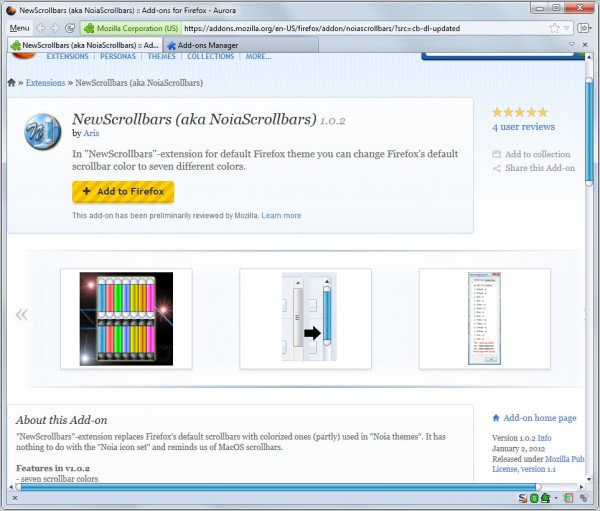600x511 pixels.
Task: Click the five-star rating
Action: point(520,112)
